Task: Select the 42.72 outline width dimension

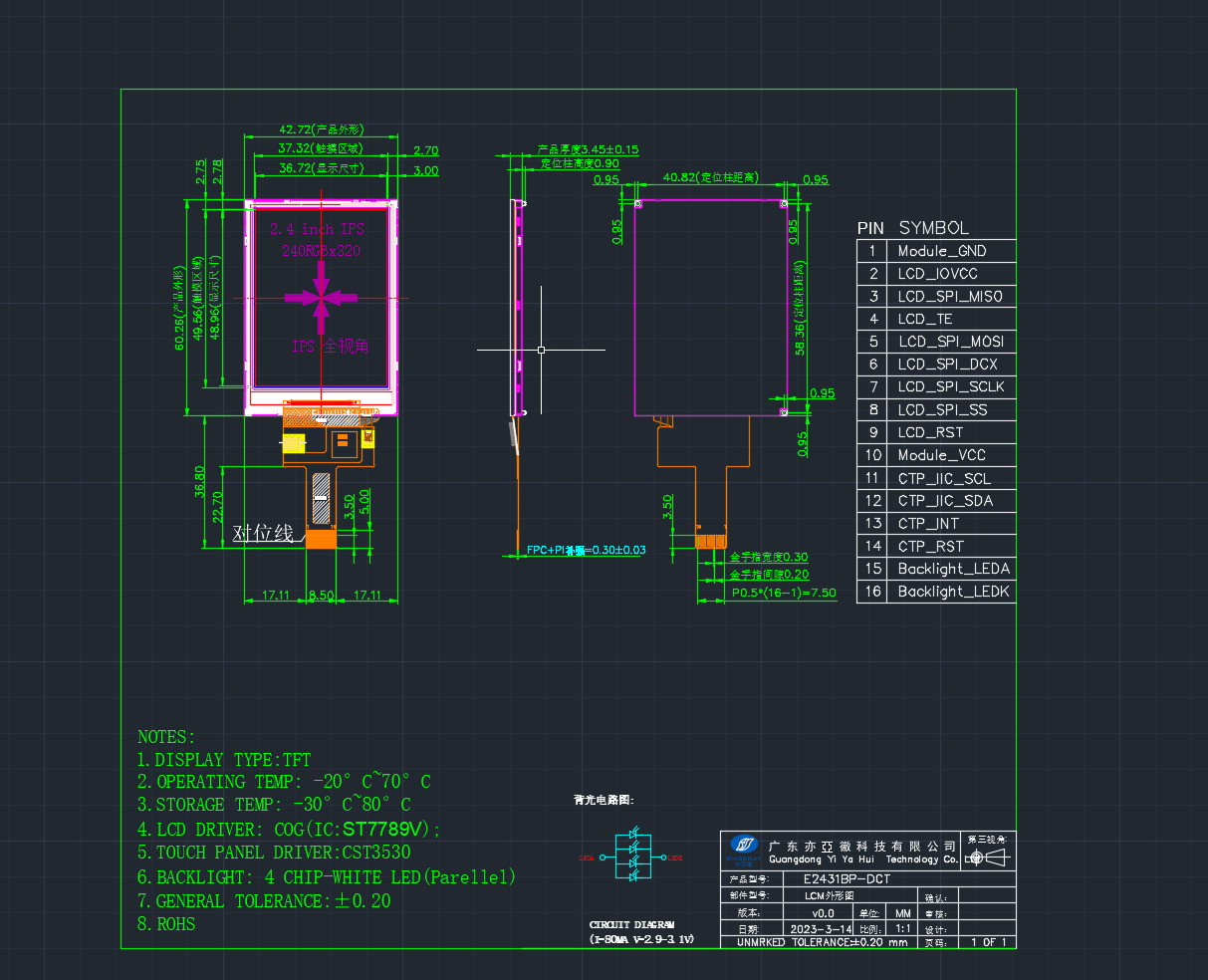Action: click(x=321, y=129)
